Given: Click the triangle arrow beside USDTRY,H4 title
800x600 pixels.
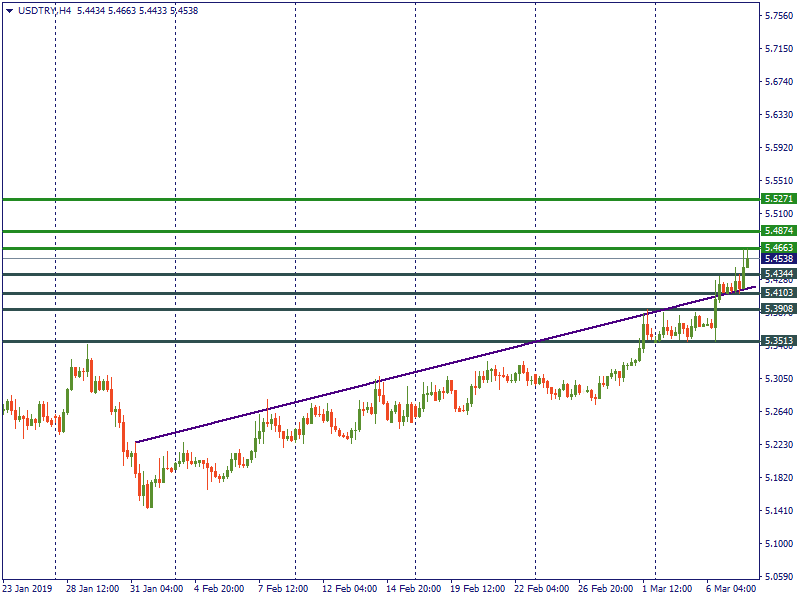Looking at the screenshot, I should tap(9, 10).
